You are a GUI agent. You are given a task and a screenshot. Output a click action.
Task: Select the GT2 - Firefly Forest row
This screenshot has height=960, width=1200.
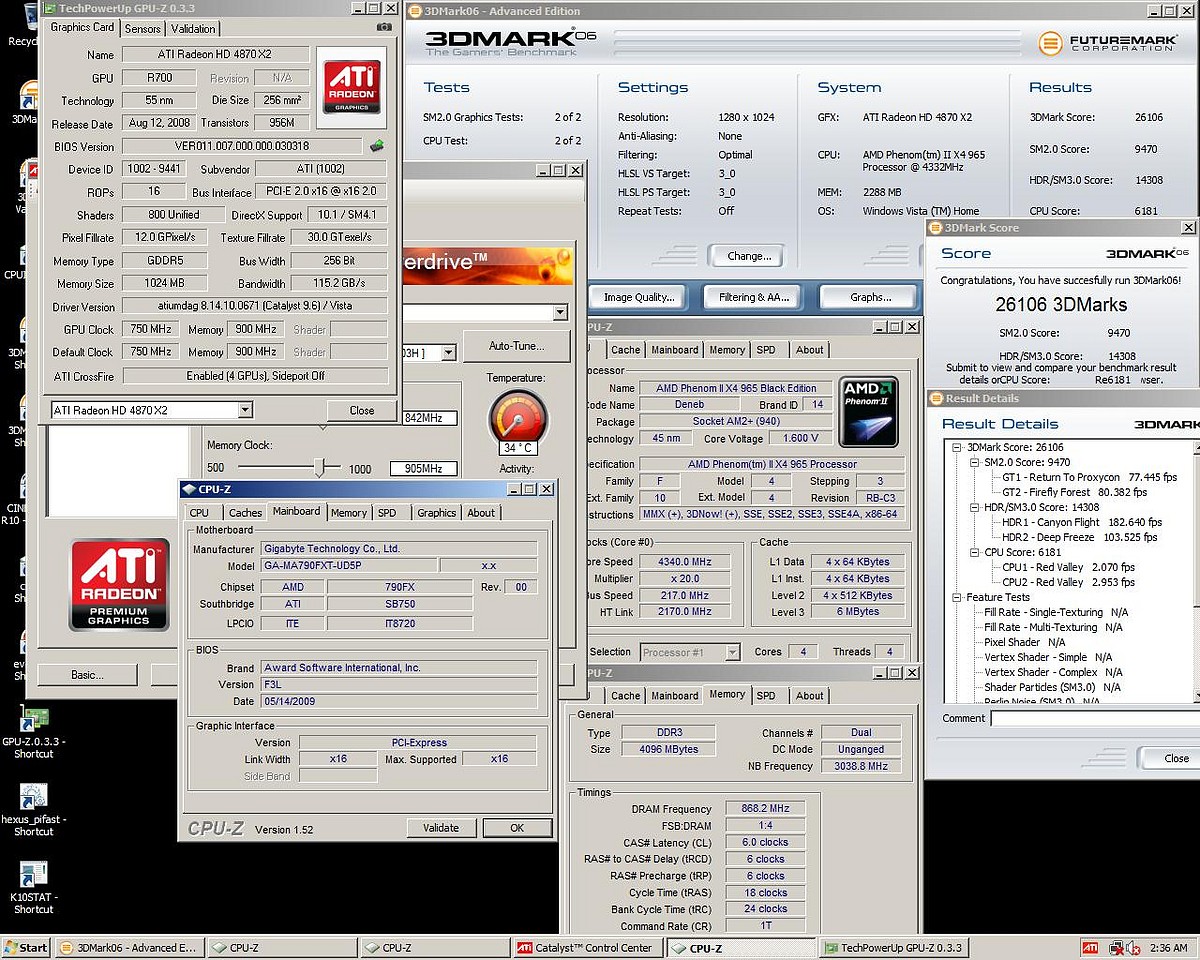[x=1075, y=493]
